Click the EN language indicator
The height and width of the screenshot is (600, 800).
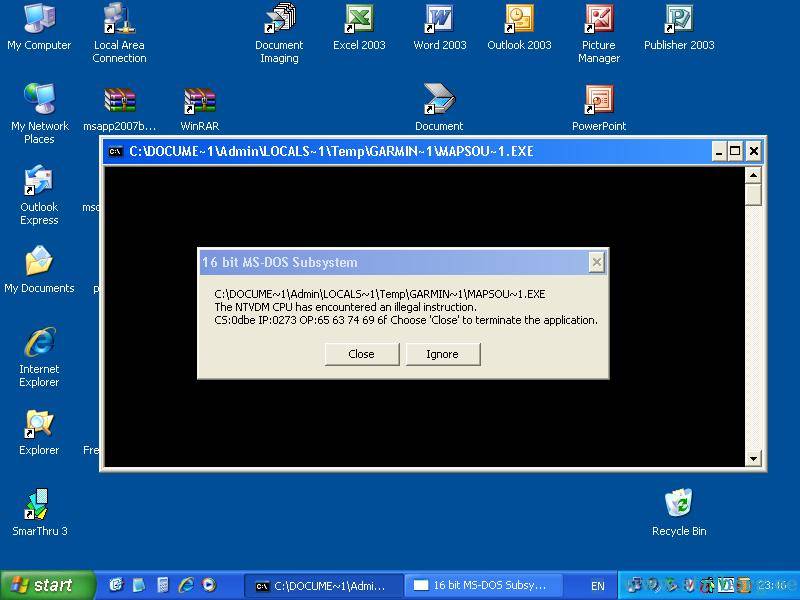pos(597,586)
